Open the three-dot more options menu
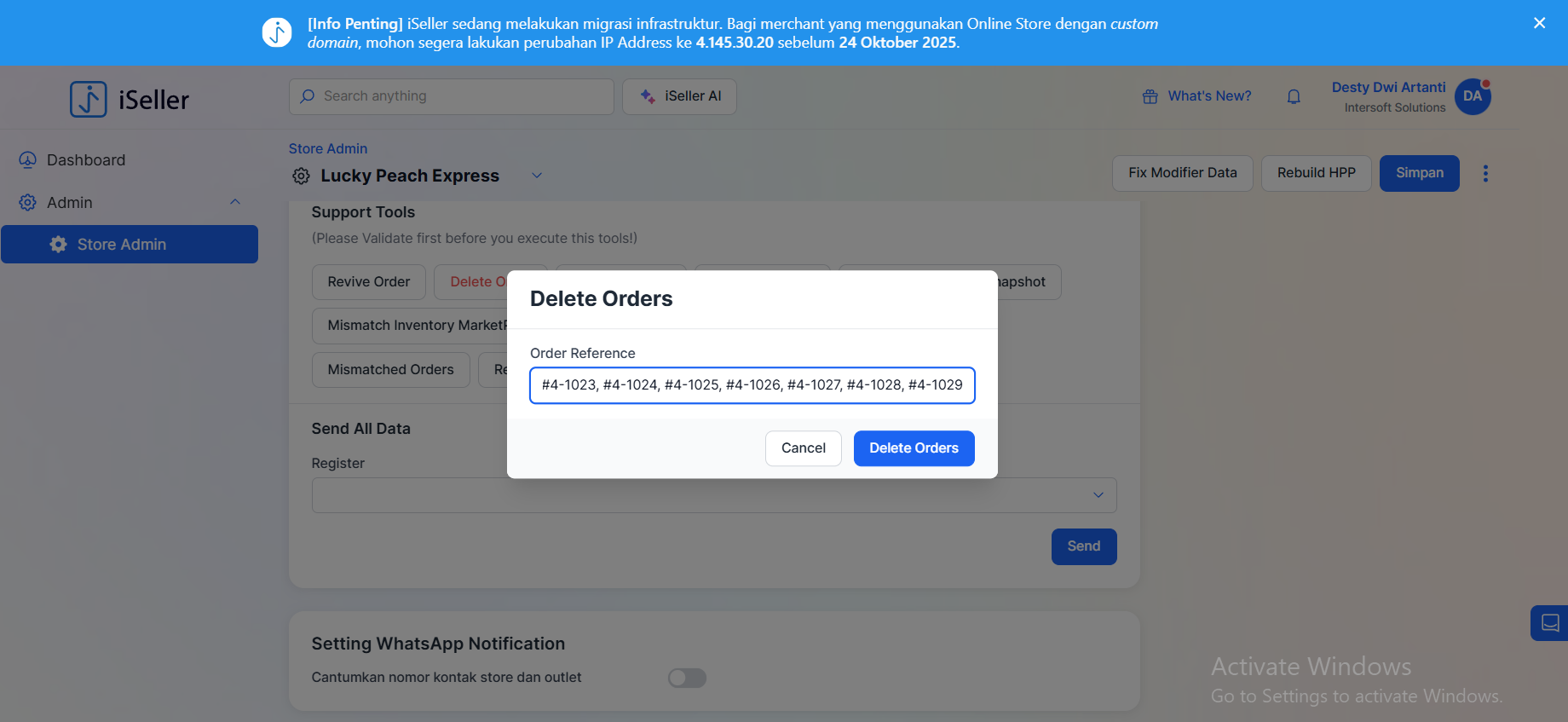This screenshot has height=722, width=1568. pyautogui.click(x=1485, y=174)
